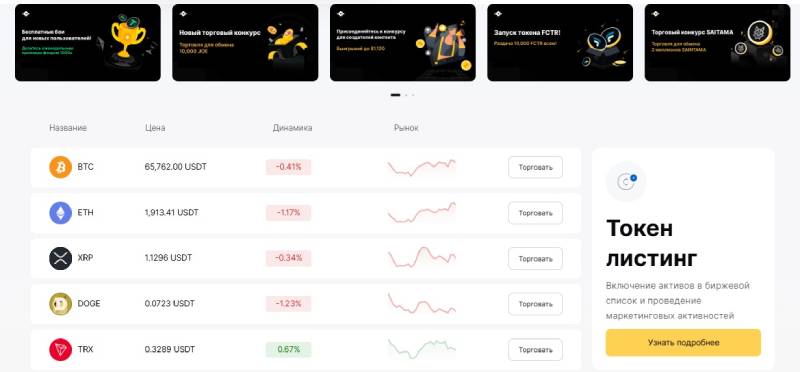
Task: Open free bonuses for new users banner
Action: point(88,42)
